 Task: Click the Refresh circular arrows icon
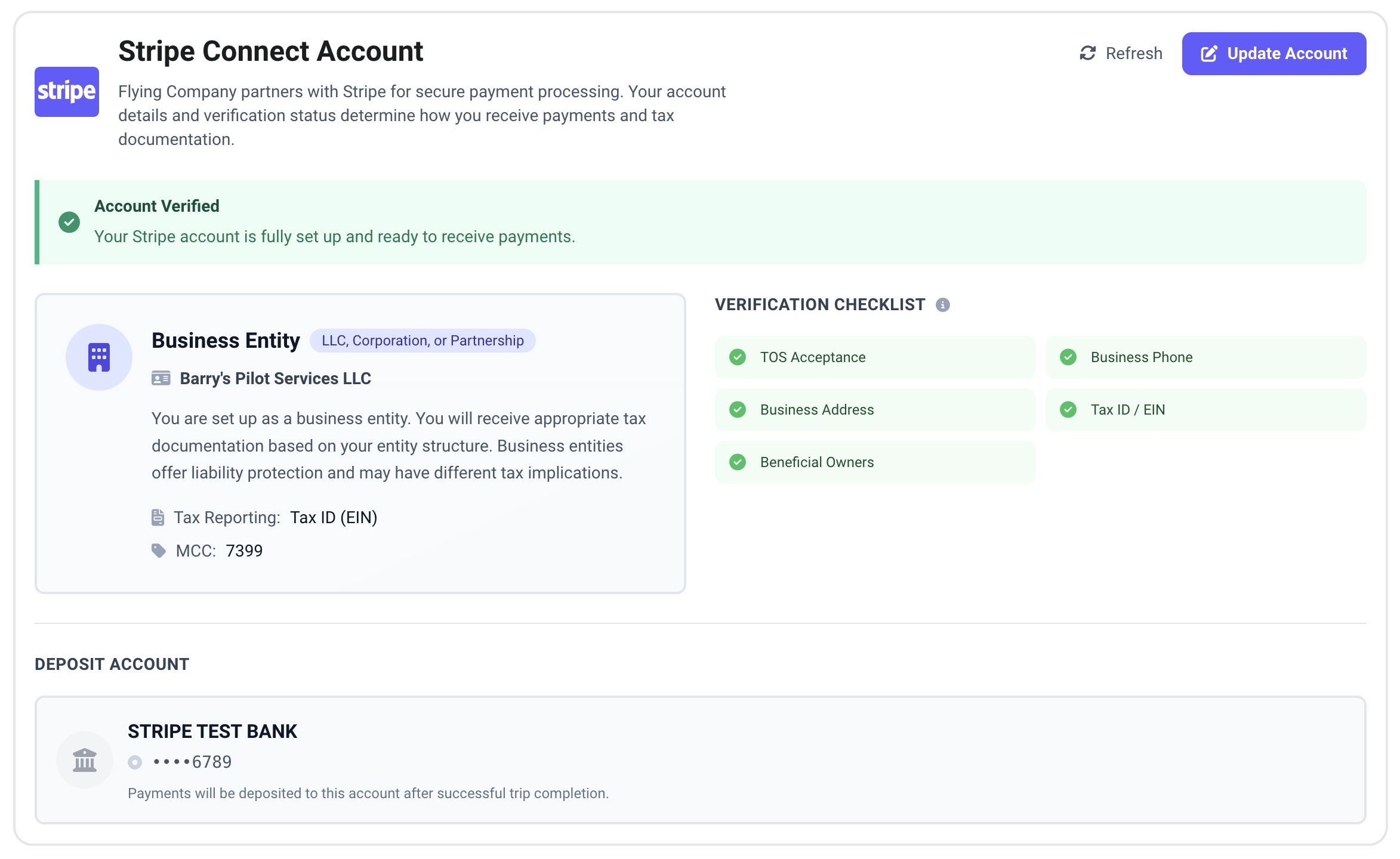pos(1087,54)
